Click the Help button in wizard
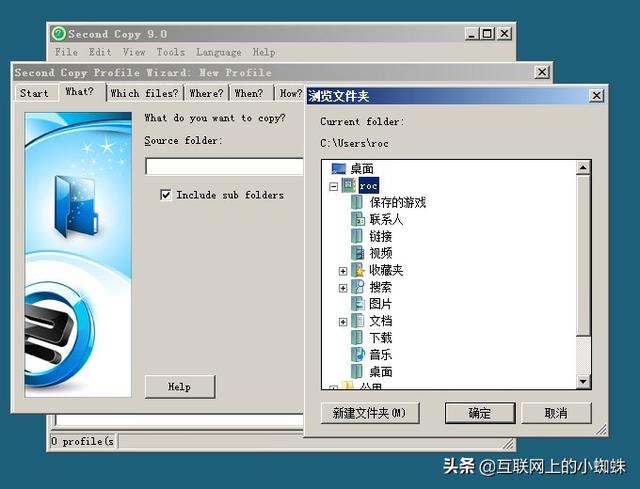The width and height of the screenshot is (640, 489). [180, 387]
